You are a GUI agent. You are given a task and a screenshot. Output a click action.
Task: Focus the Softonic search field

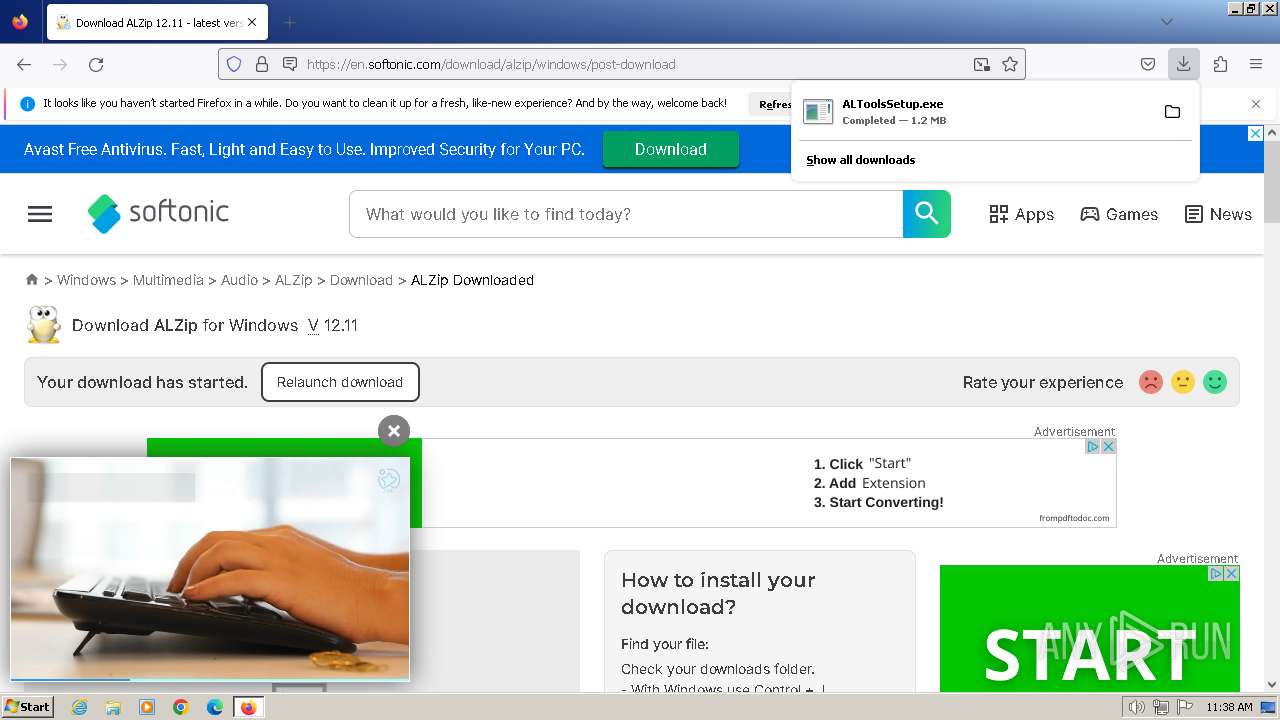tap(626, 214)
